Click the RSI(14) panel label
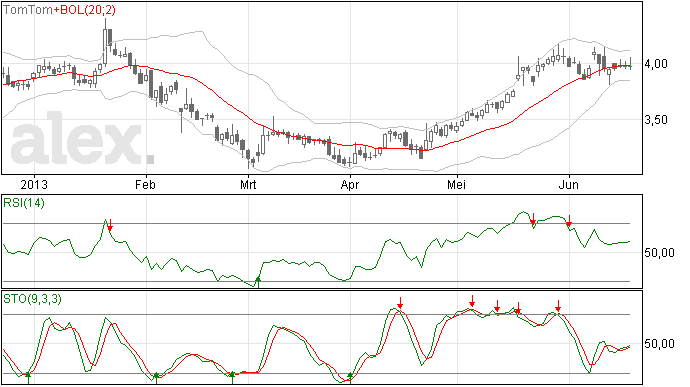Viewport: 690px width, 387px height. pyautogui.click(x=24, y=203)
